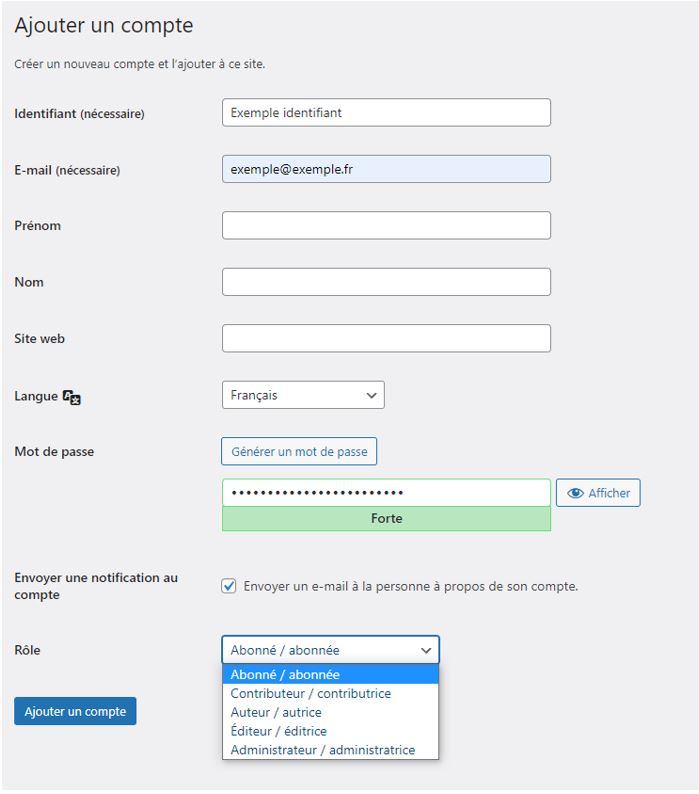Click the translation icon next to Langue
The width and height of the screenshot is (699, 794).
(71, 398)
